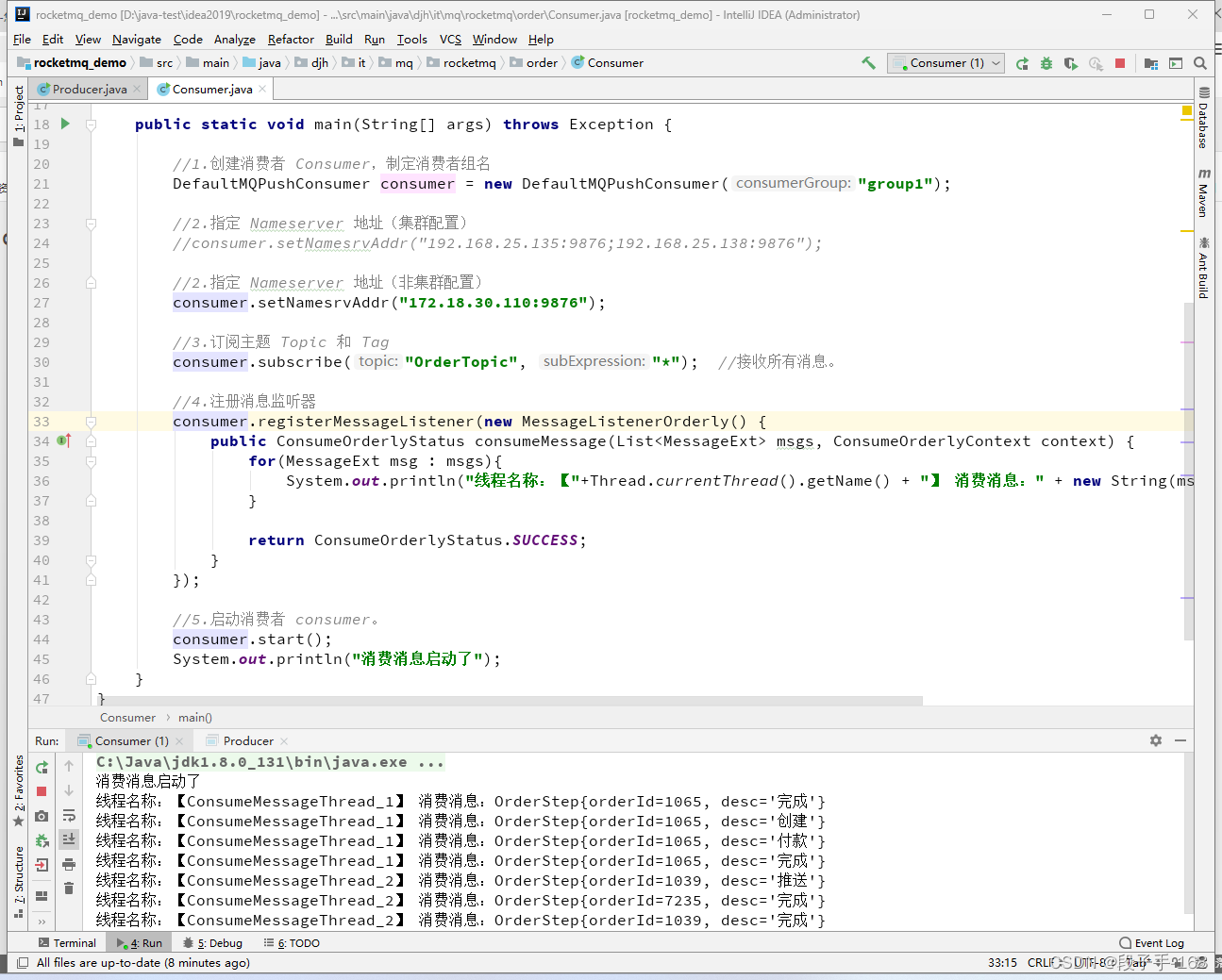Open the Maven tool window
The height and width of the screenshot is (980, 1222).
coord(1204,192)
